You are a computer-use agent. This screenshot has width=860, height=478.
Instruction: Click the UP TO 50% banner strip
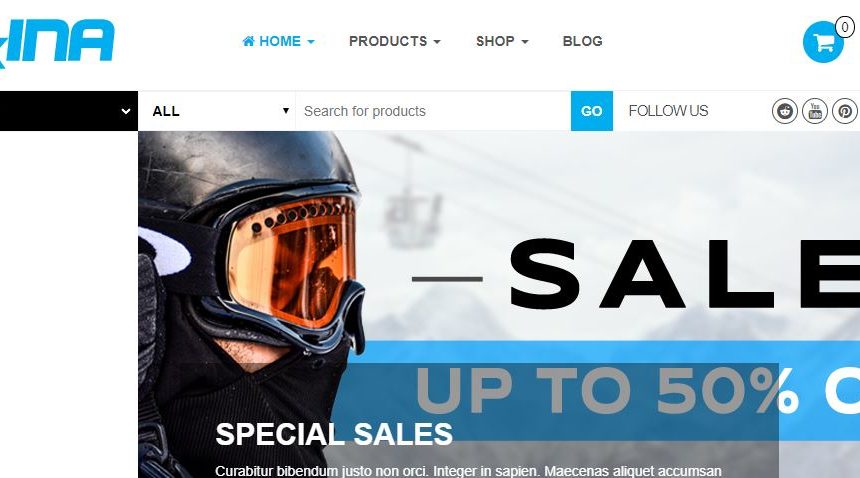603,390
